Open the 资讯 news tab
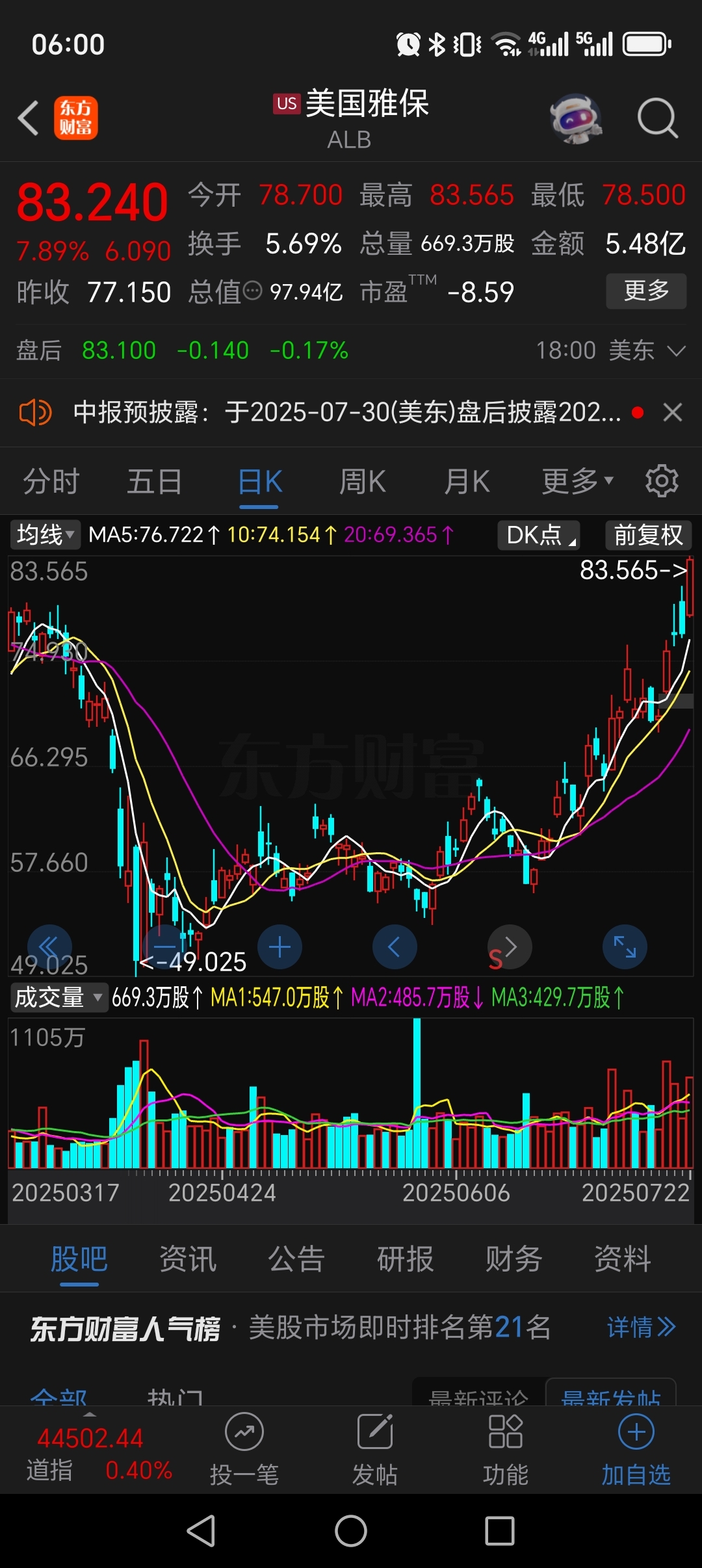The image size is (702, 1568). pyautogui.click(x=188, y=1259)
